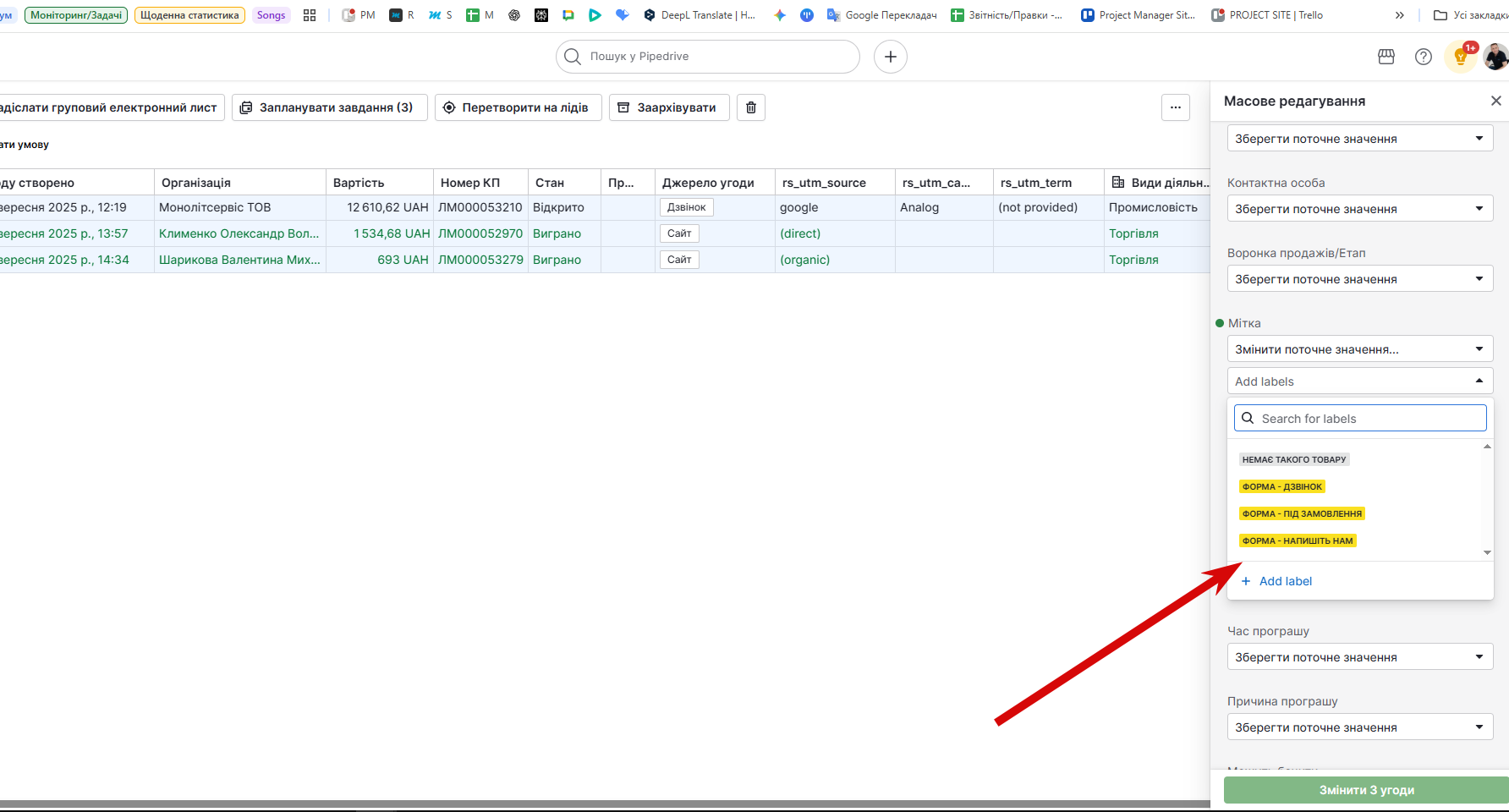Open the user profile avatar

tap(1496, 57)
